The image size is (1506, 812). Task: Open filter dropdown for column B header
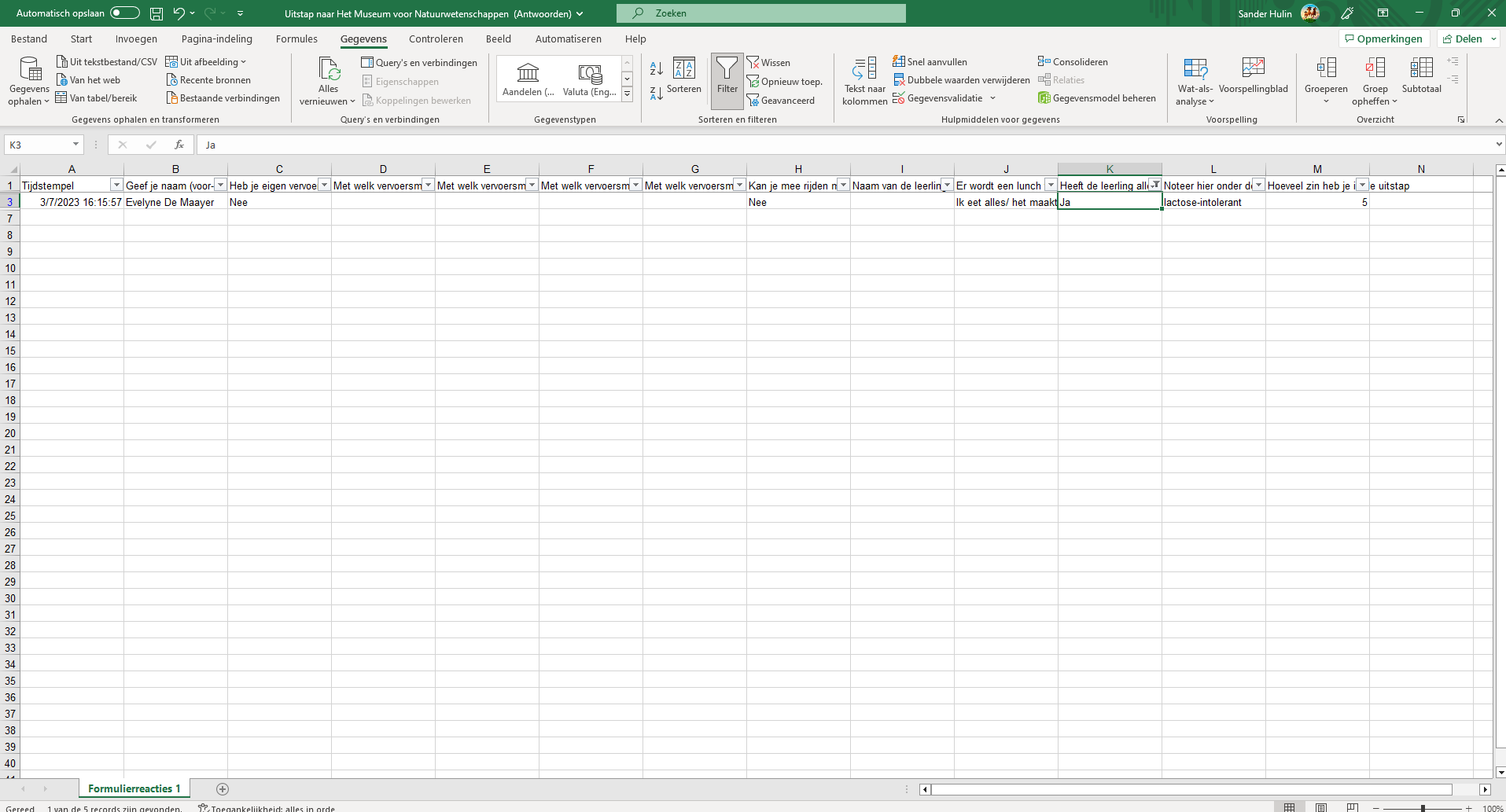point(220,185)
